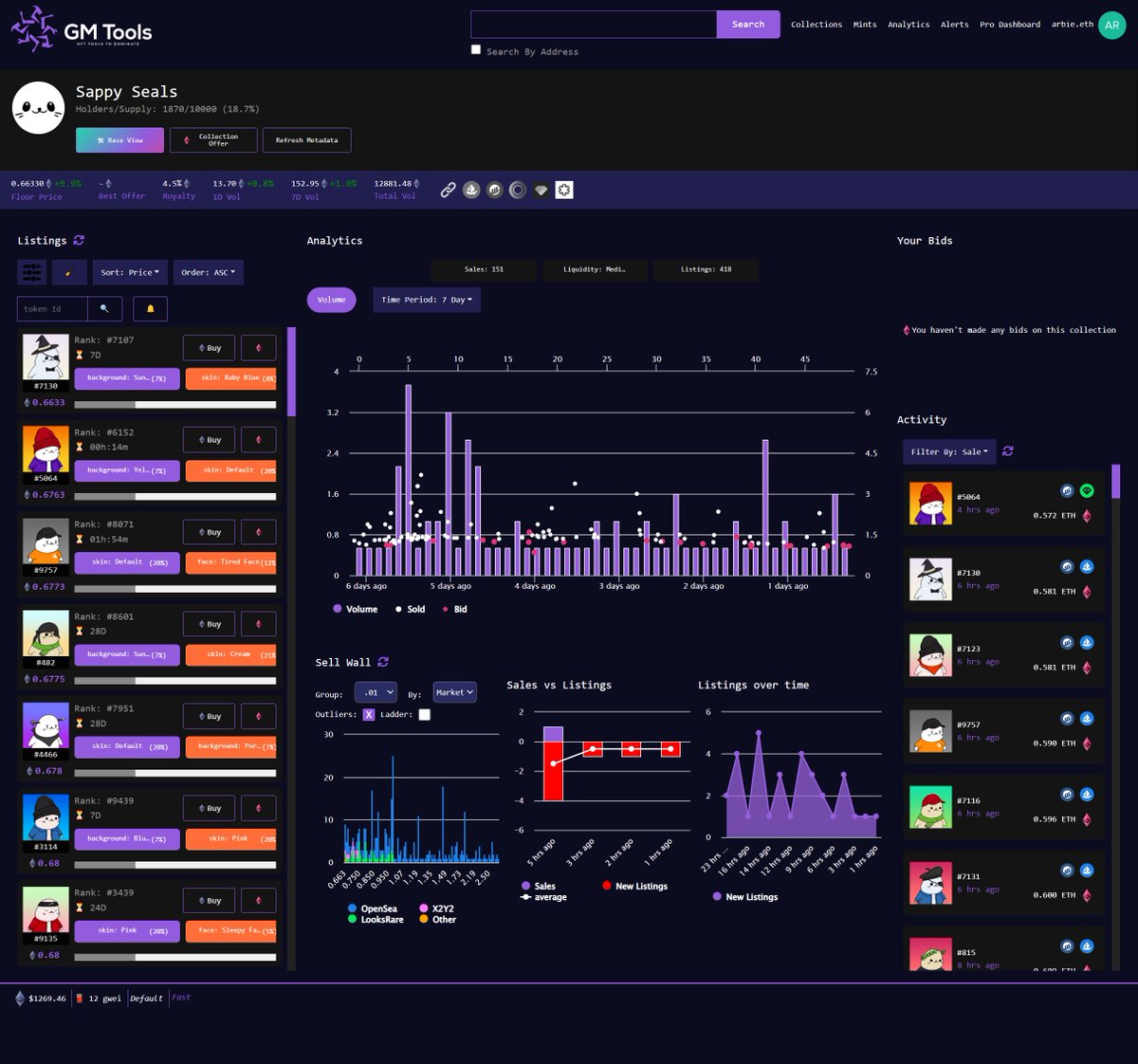Open the bell alert icon in the Listings panel
The image size is (1138, 1064).
tap(150, 308)
